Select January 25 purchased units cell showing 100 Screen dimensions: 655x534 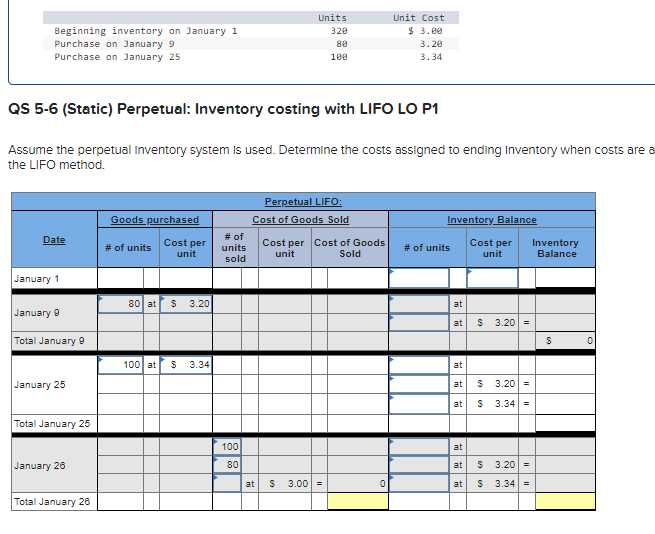point(120,365)
